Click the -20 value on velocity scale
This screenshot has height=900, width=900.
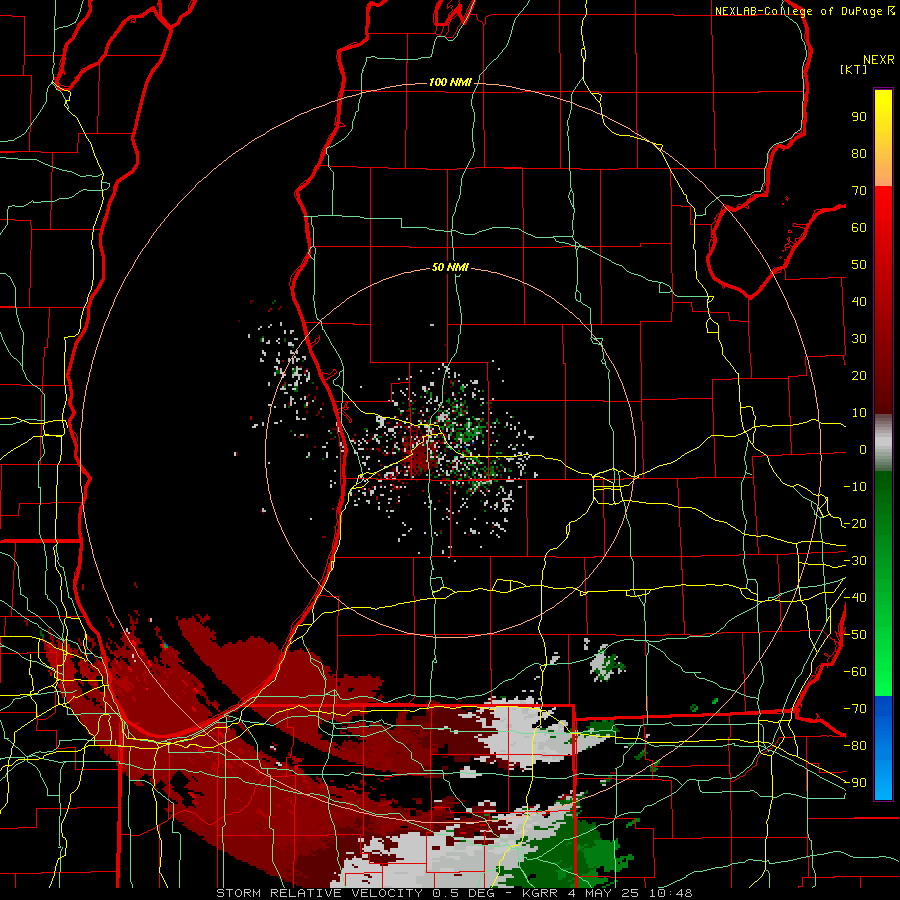[x=855, y=523]
